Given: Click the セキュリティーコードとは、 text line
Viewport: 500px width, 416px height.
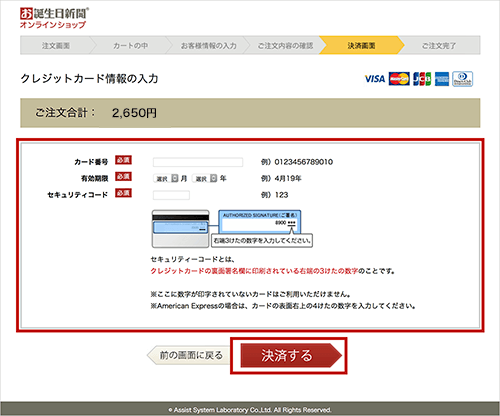Looking at the screenshot, I should [193, 259].
